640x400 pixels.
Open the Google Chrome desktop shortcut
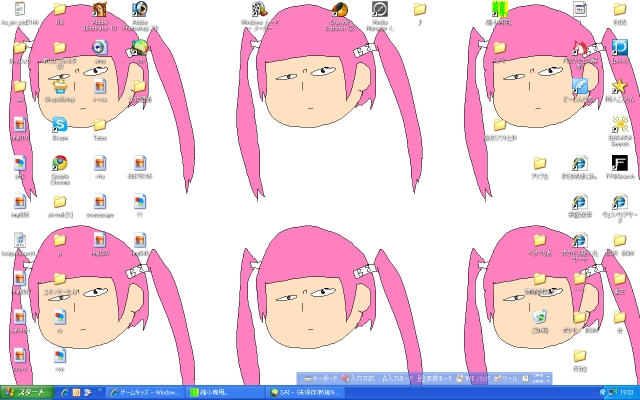59,164
